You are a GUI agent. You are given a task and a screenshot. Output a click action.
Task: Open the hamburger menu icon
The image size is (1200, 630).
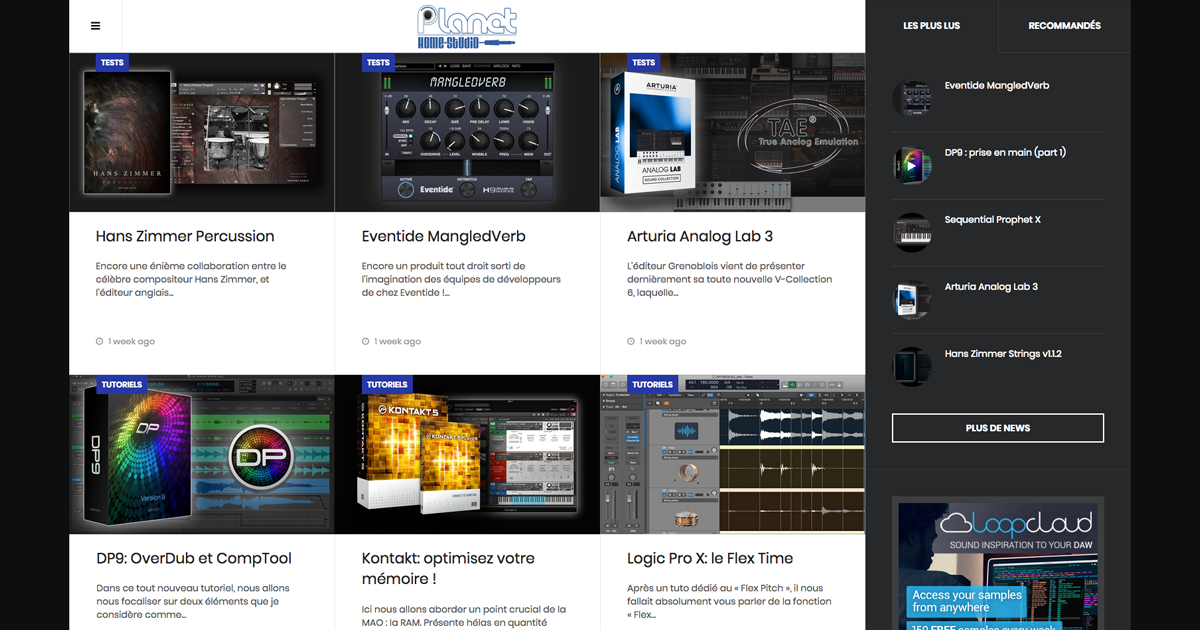coord(95,26)
